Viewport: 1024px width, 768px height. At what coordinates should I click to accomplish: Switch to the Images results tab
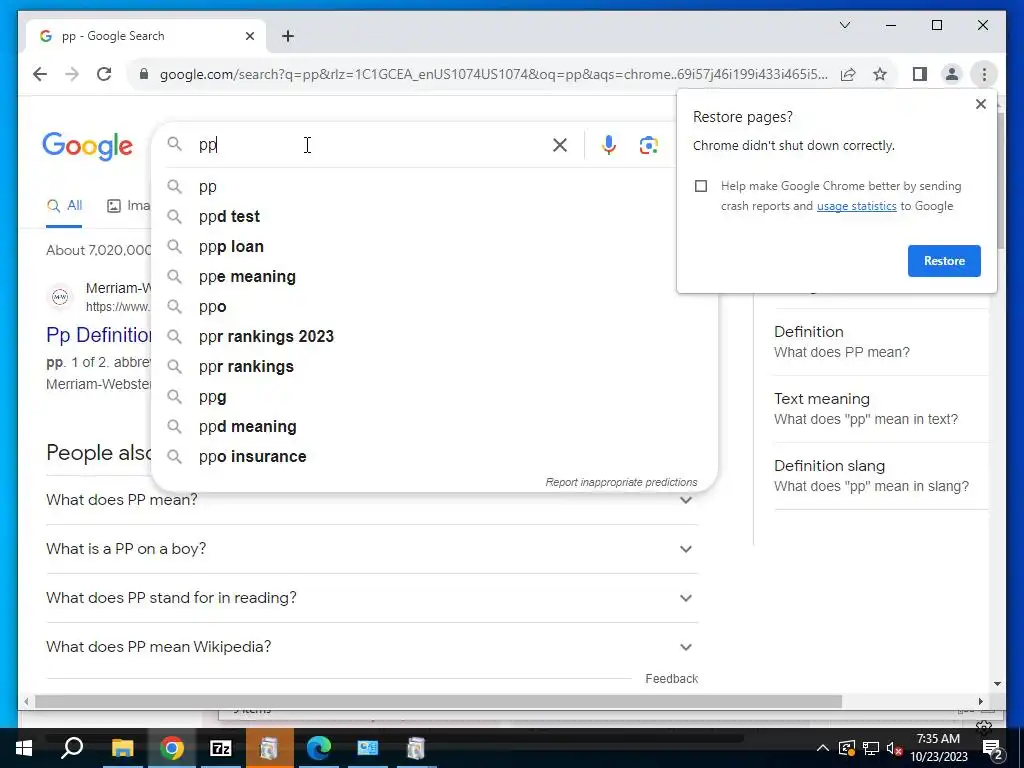(x=128, y=206)
